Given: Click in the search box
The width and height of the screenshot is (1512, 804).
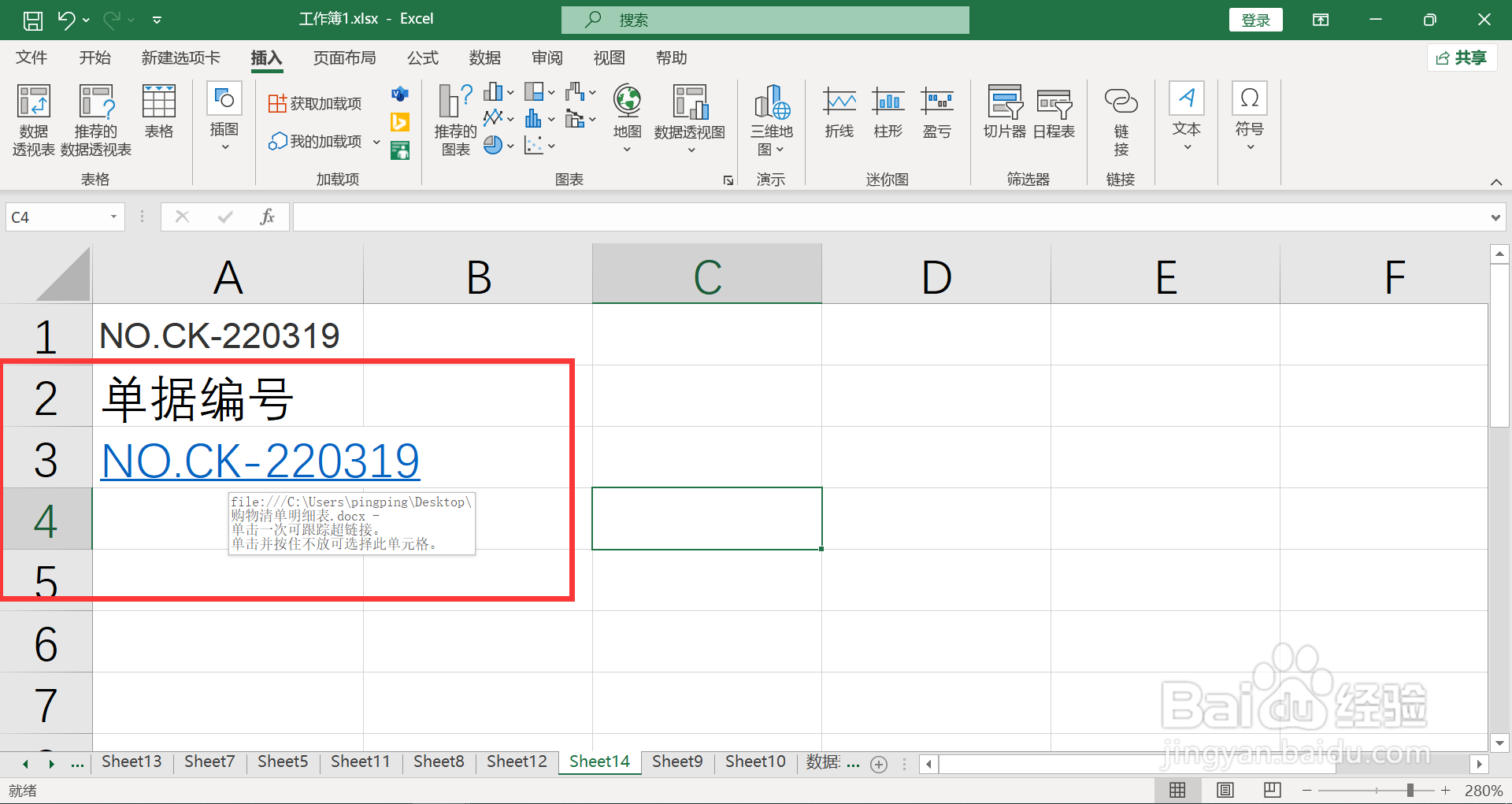Looking at the screenshot, I should (x=765, y=20).
